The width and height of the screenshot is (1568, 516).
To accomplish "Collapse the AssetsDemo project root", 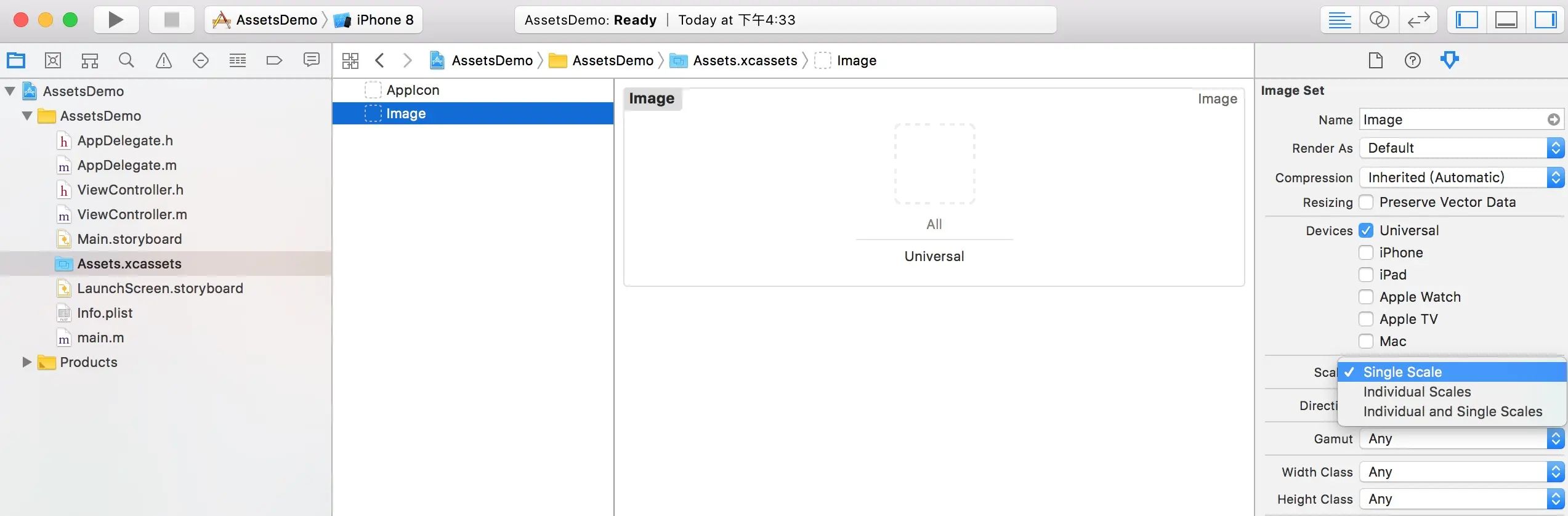I will [10, 91].
